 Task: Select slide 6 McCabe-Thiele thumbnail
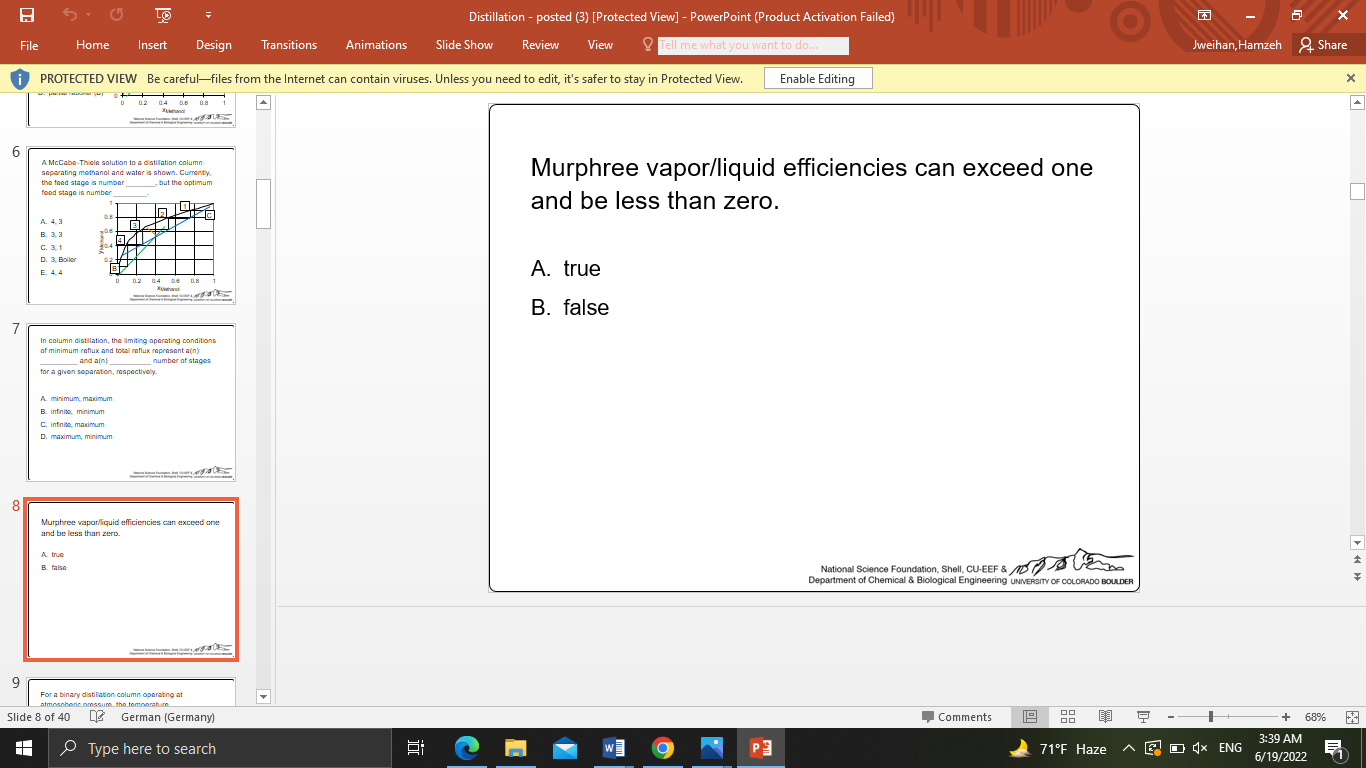click(131, 226)
